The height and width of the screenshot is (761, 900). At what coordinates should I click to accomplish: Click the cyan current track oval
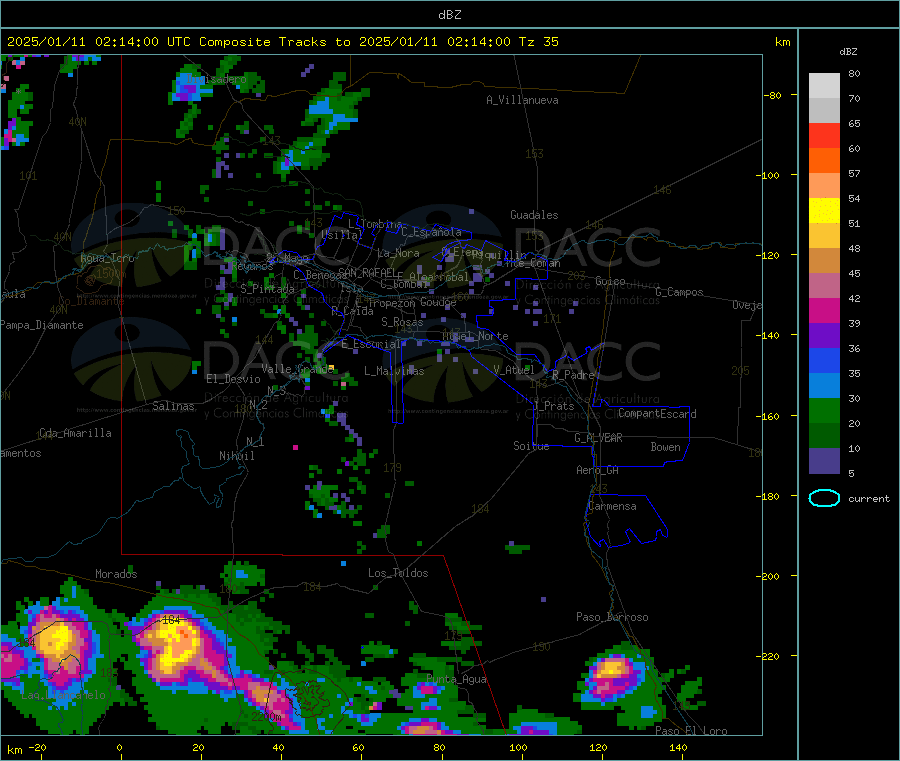(824, 498)
